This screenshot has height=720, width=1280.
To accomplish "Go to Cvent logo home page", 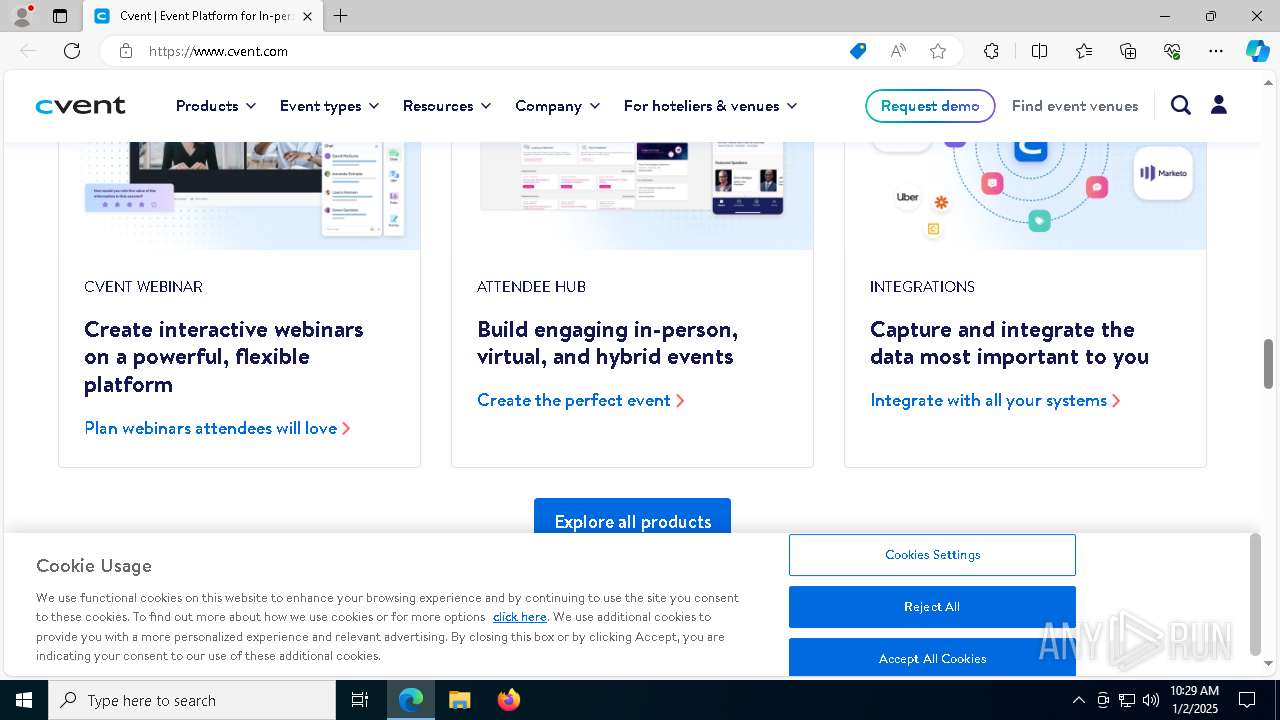I will (x=81, y=106).
